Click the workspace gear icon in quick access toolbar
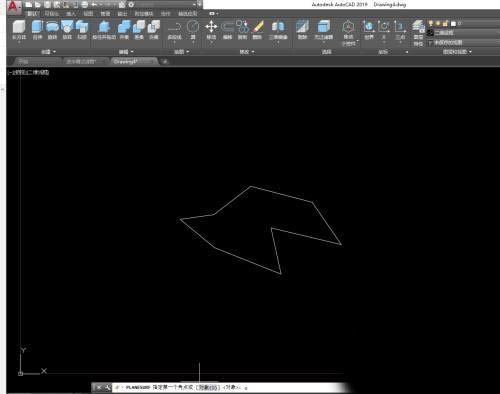Viewport: 500px width, 394px height. point(131,5)
